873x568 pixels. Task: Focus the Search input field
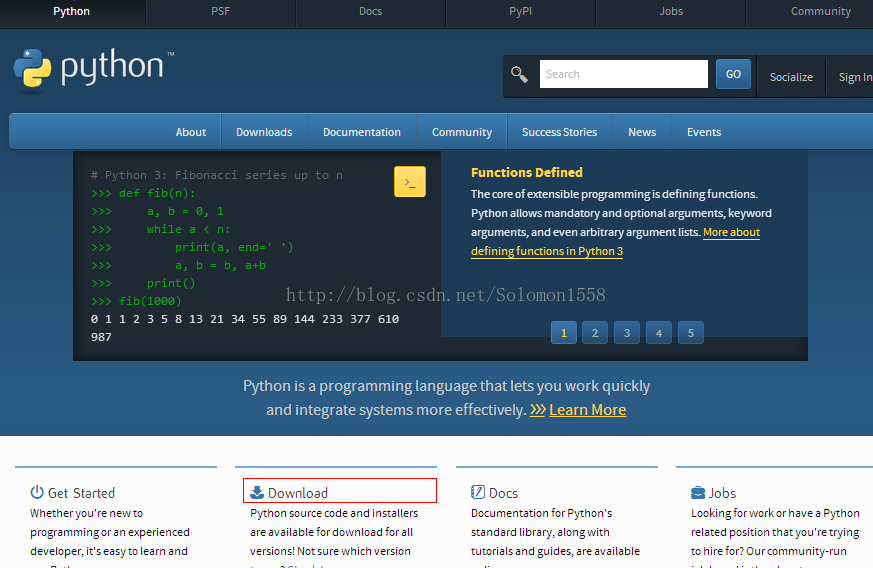tap(624, 74)
